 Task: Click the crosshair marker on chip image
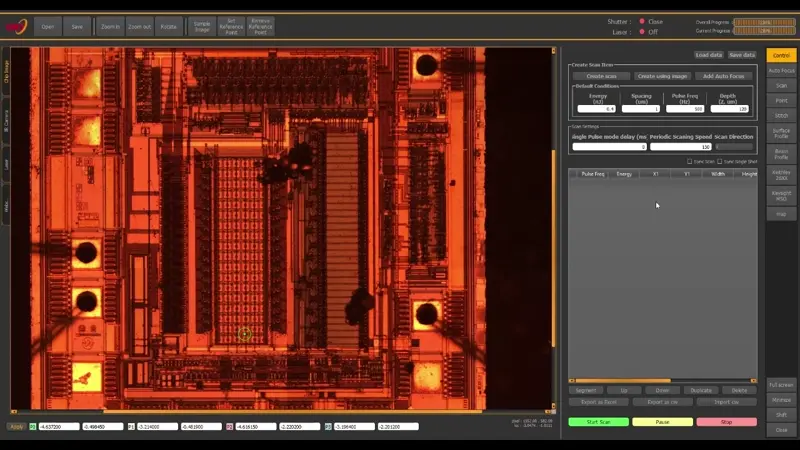click(x=245, y=334)
